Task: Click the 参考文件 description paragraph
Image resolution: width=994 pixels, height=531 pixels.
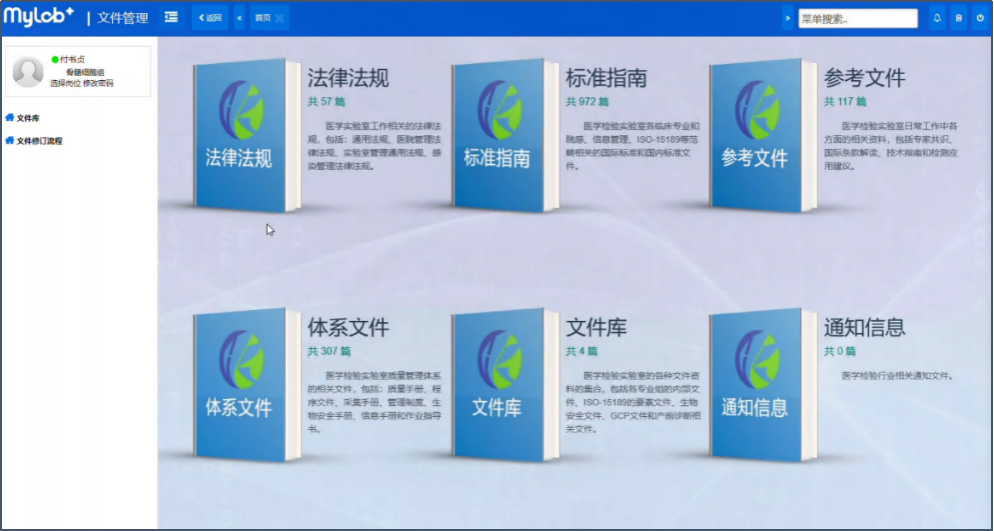Action: (x=891, y=146)
